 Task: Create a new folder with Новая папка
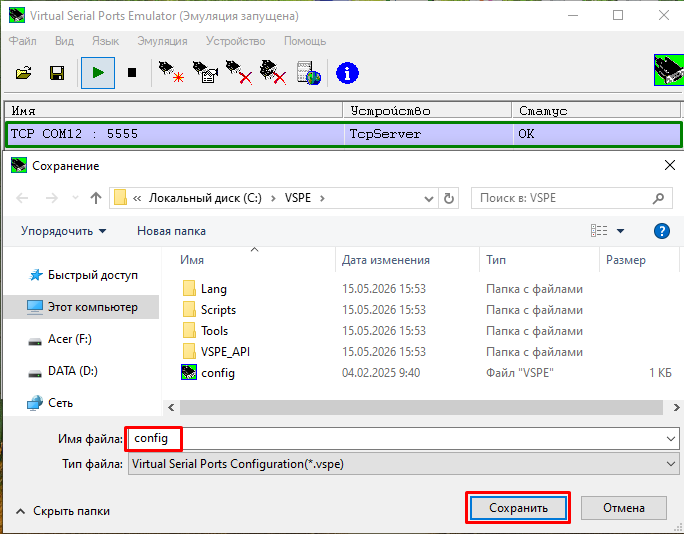coord(171,231)
